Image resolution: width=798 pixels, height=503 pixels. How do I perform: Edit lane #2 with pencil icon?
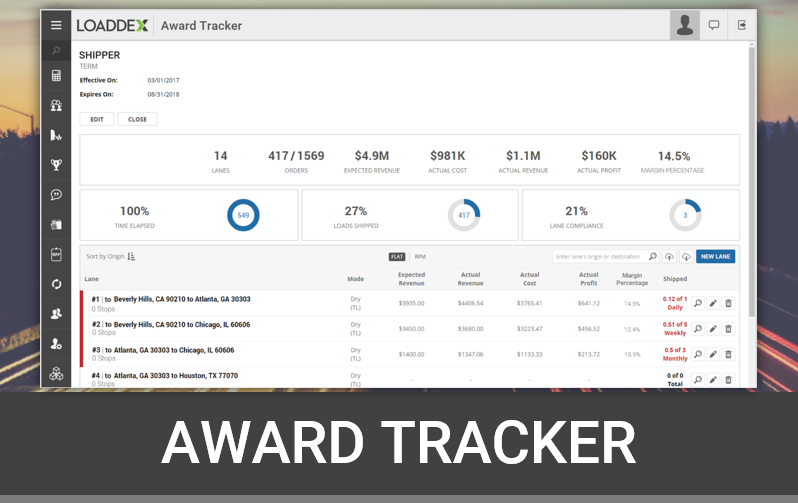coord(713,328)
